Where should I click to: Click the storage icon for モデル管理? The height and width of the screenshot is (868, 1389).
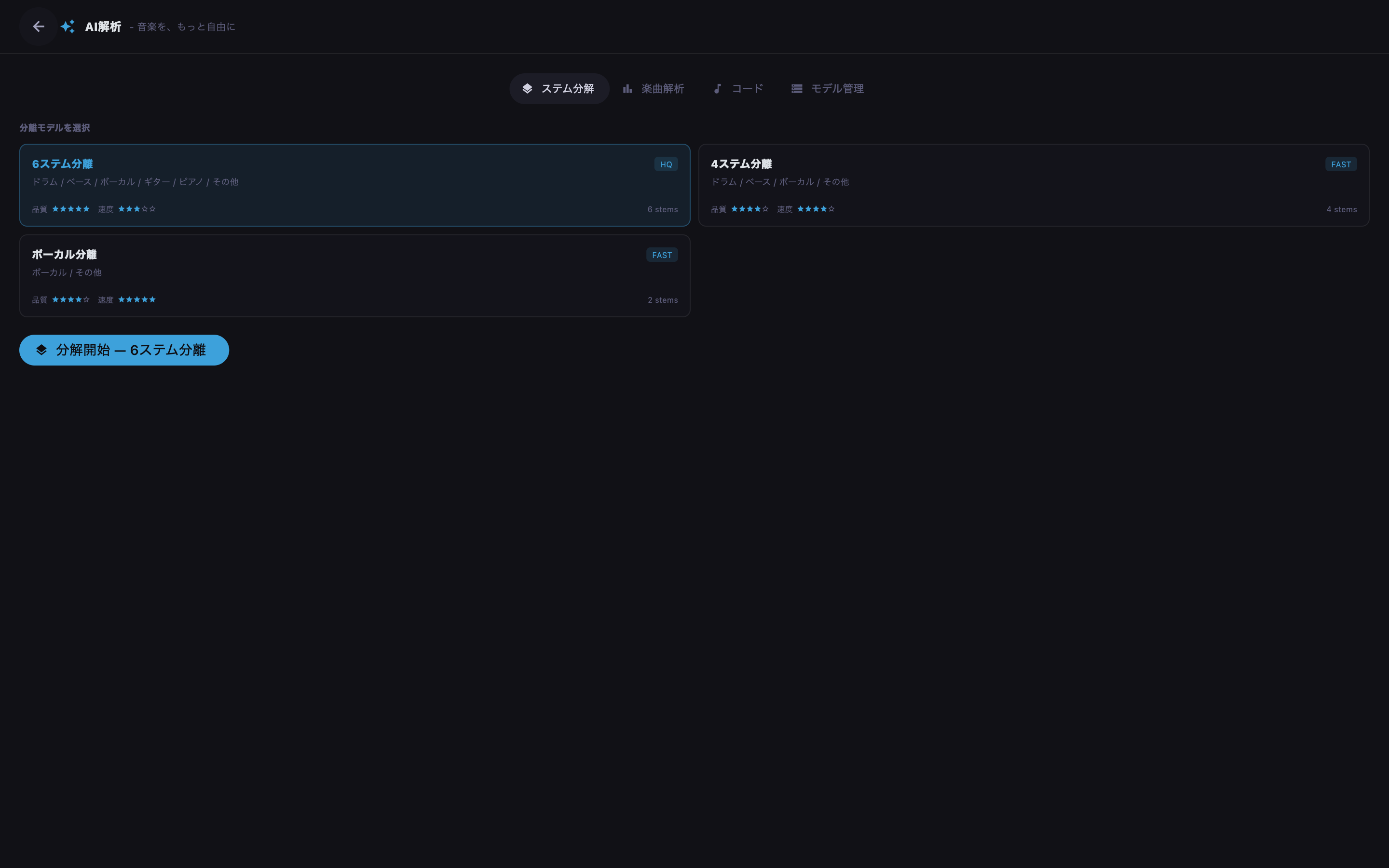click(797, 88)
